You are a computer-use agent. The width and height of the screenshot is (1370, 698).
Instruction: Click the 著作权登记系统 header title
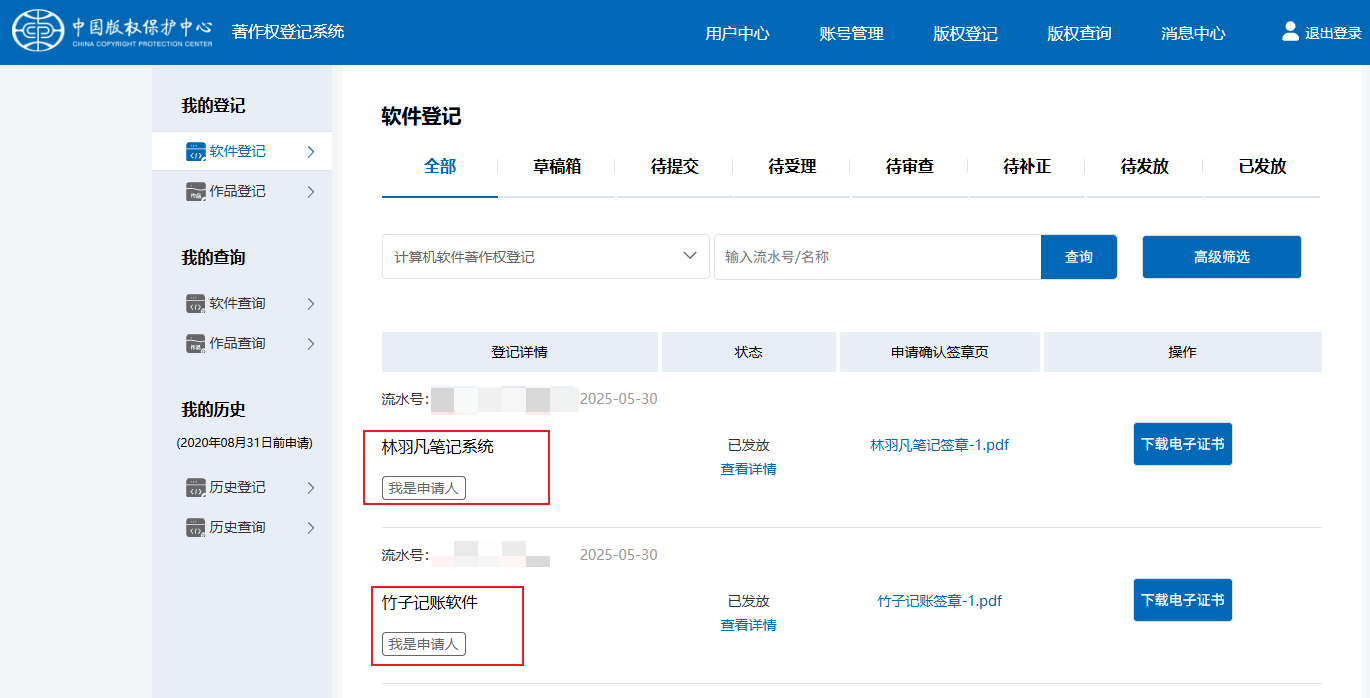288,32
